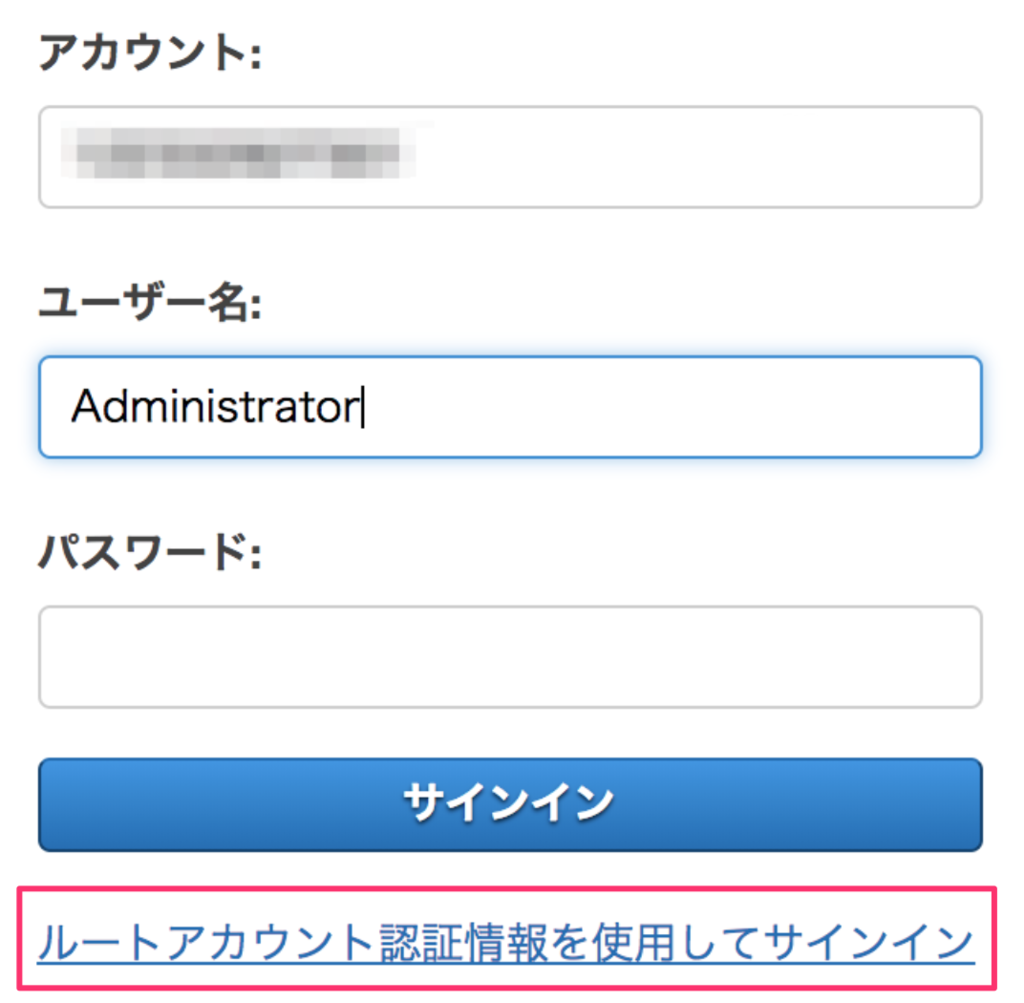
Task: Click the account credentials input box
Action: 510,156
